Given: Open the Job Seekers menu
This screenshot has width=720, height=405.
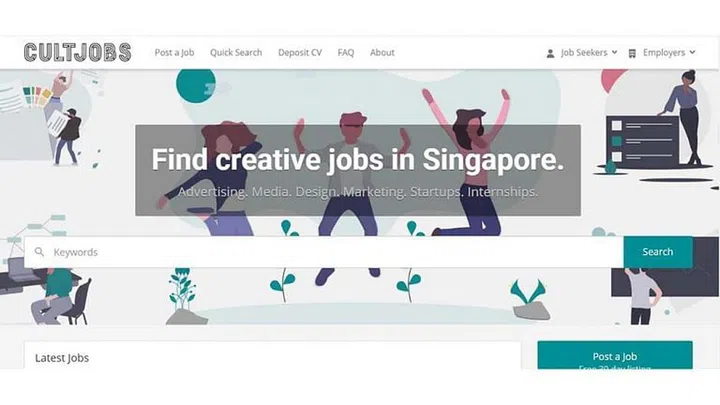Looking at the screenshot, I should [x=582, y=53].
